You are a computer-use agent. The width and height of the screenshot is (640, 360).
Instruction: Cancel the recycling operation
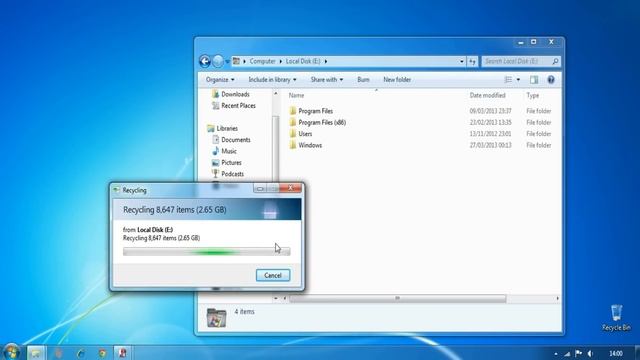tap(273, 275)
